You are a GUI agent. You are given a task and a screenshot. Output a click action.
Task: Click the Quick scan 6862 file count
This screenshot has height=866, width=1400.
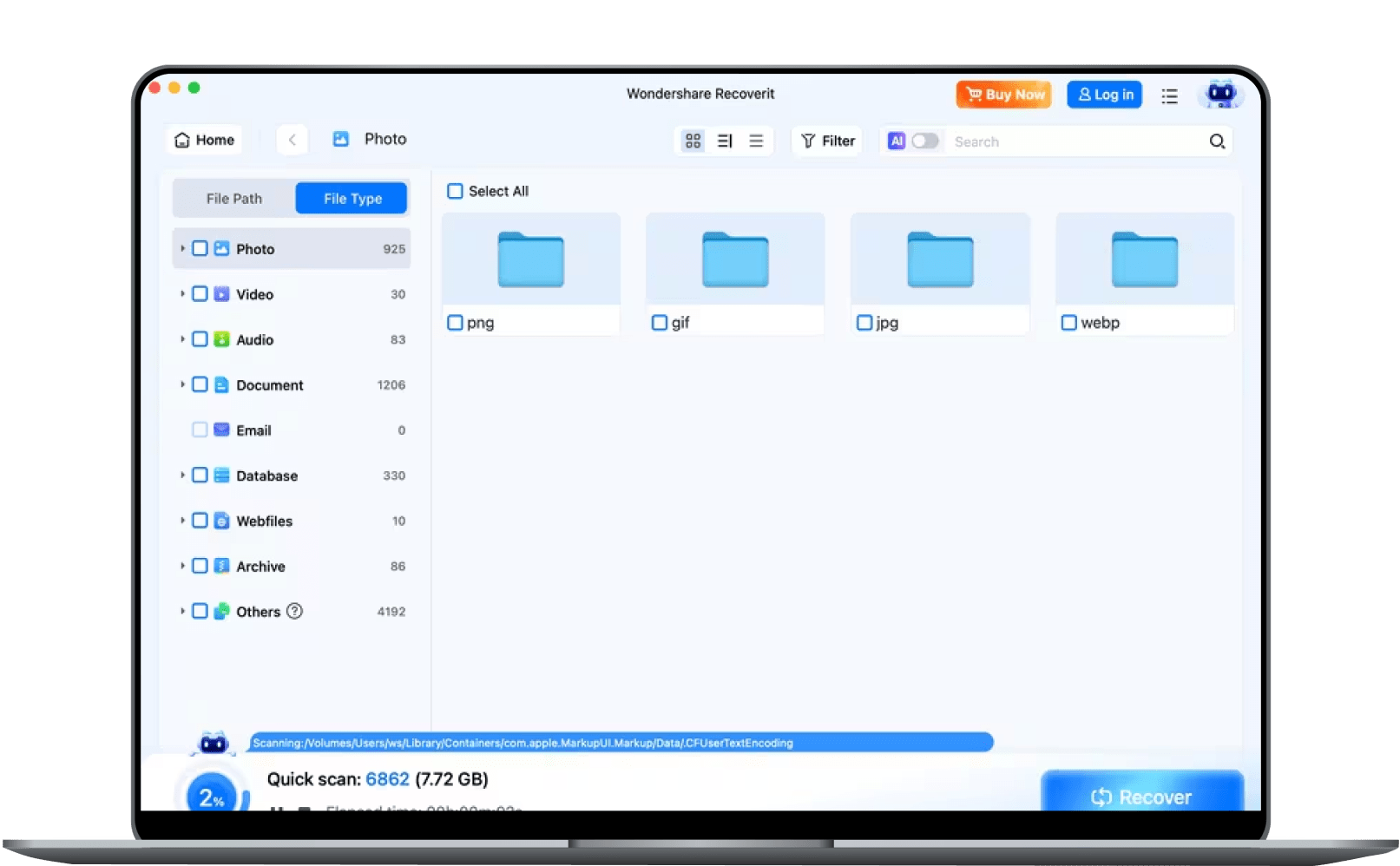[387, 779]
